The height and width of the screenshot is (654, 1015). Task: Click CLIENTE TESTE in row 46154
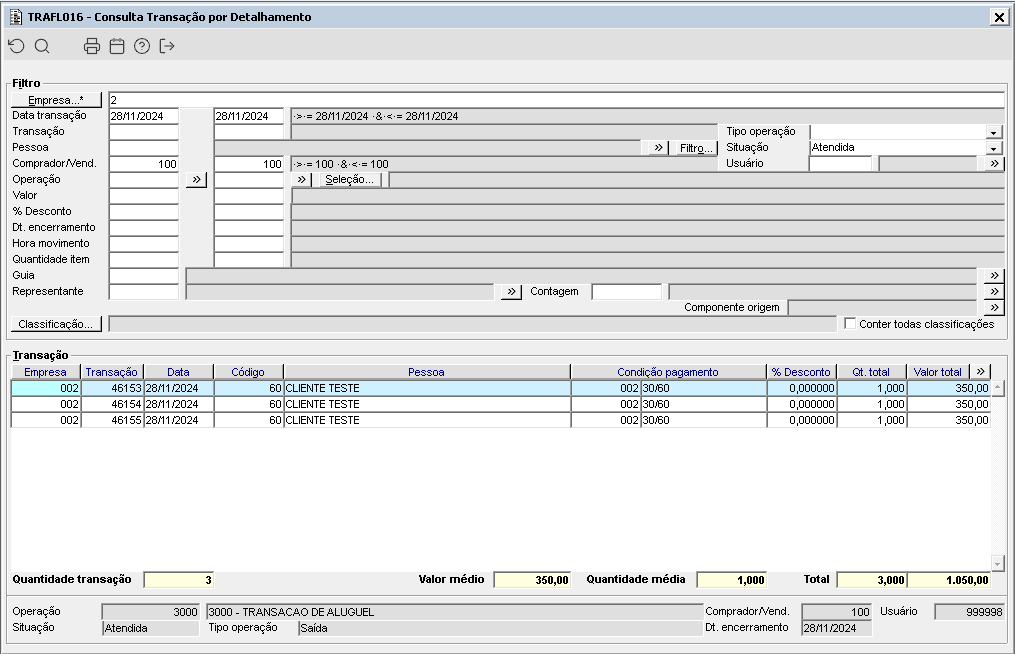coord(322,404)
